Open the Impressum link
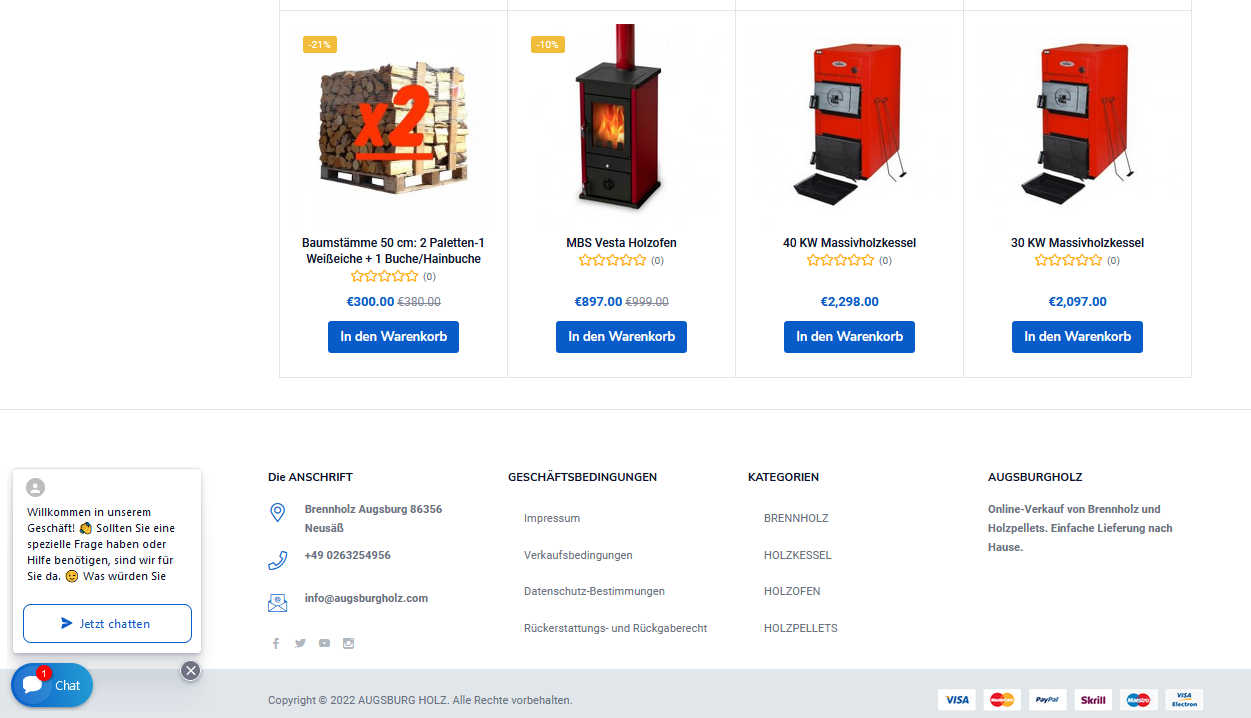Image resolution: width=1251 pixels, height=718 pixels. pos(552,518)
